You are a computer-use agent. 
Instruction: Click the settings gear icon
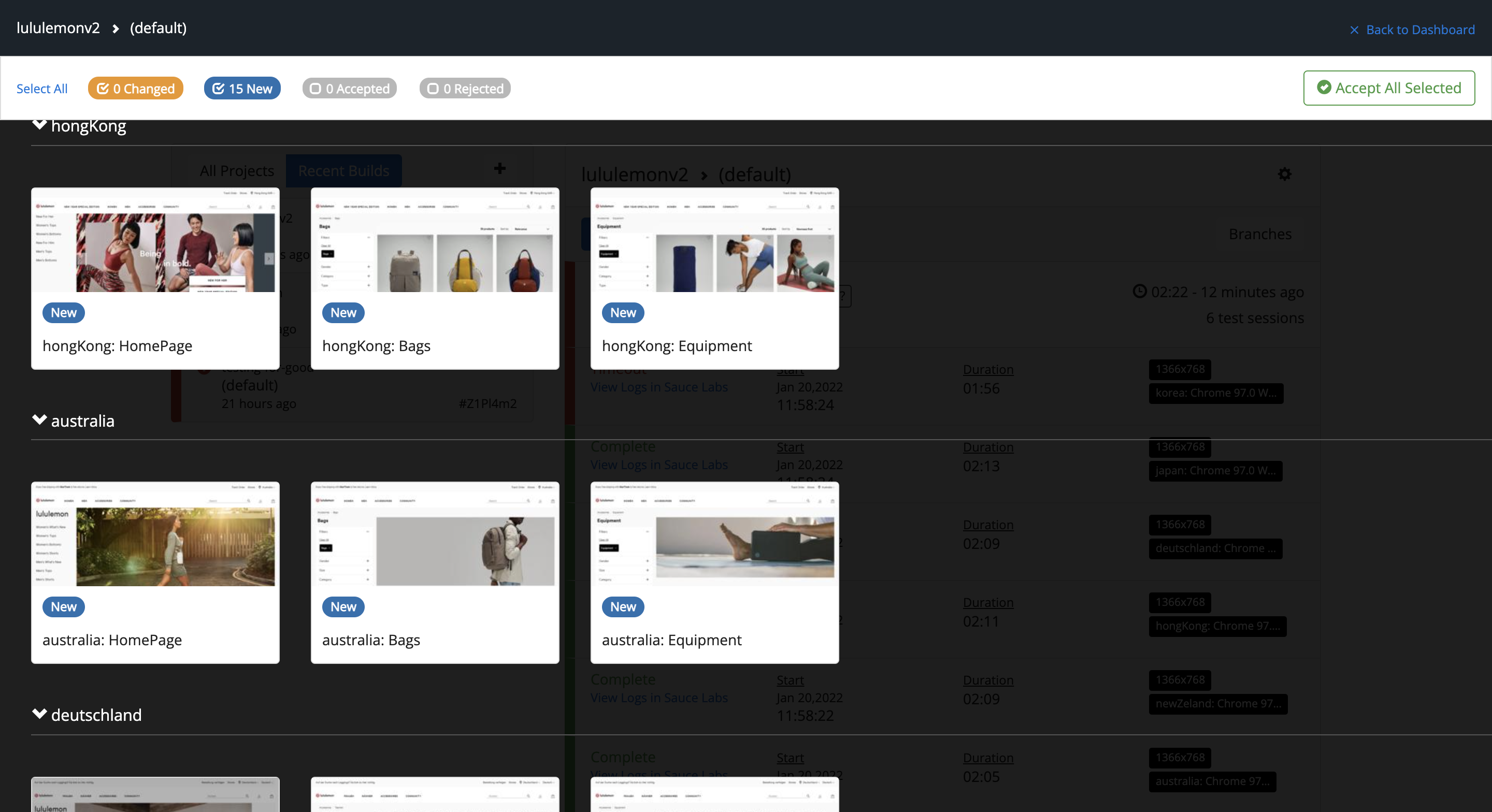coord(1284,174)
